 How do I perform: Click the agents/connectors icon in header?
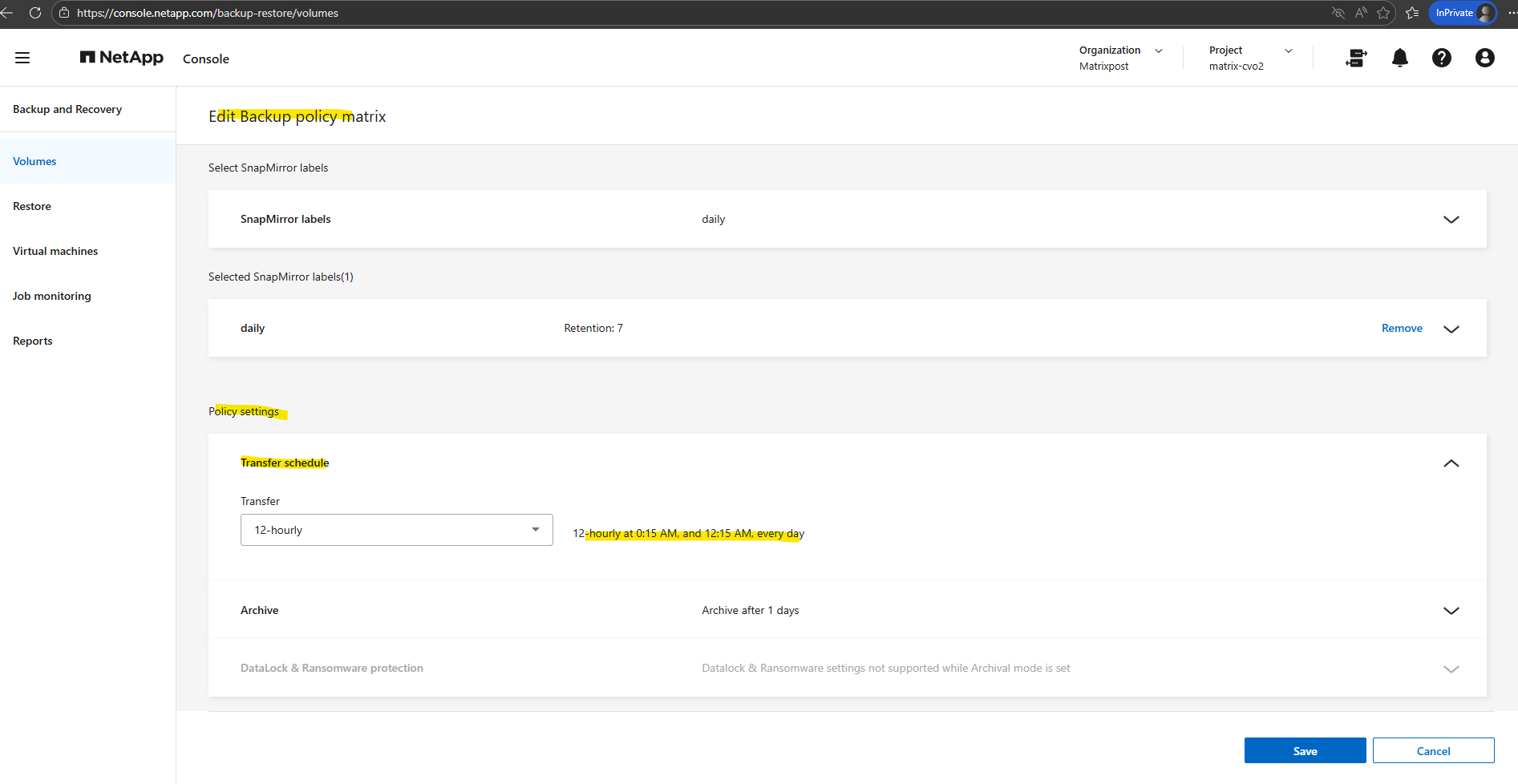tap(1356, 58)
